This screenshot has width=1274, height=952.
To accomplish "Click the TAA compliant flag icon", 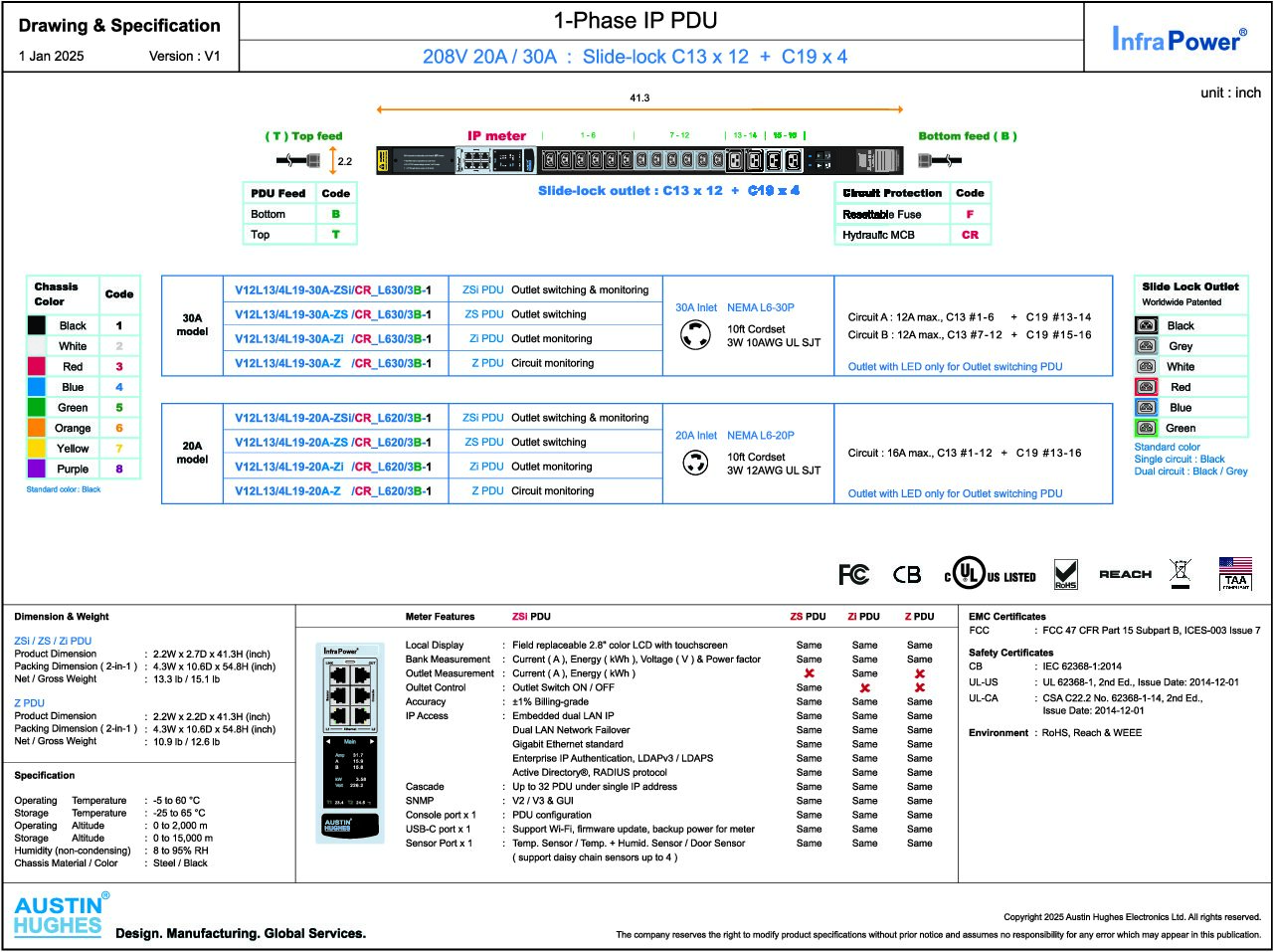I will click(1235, 573).
